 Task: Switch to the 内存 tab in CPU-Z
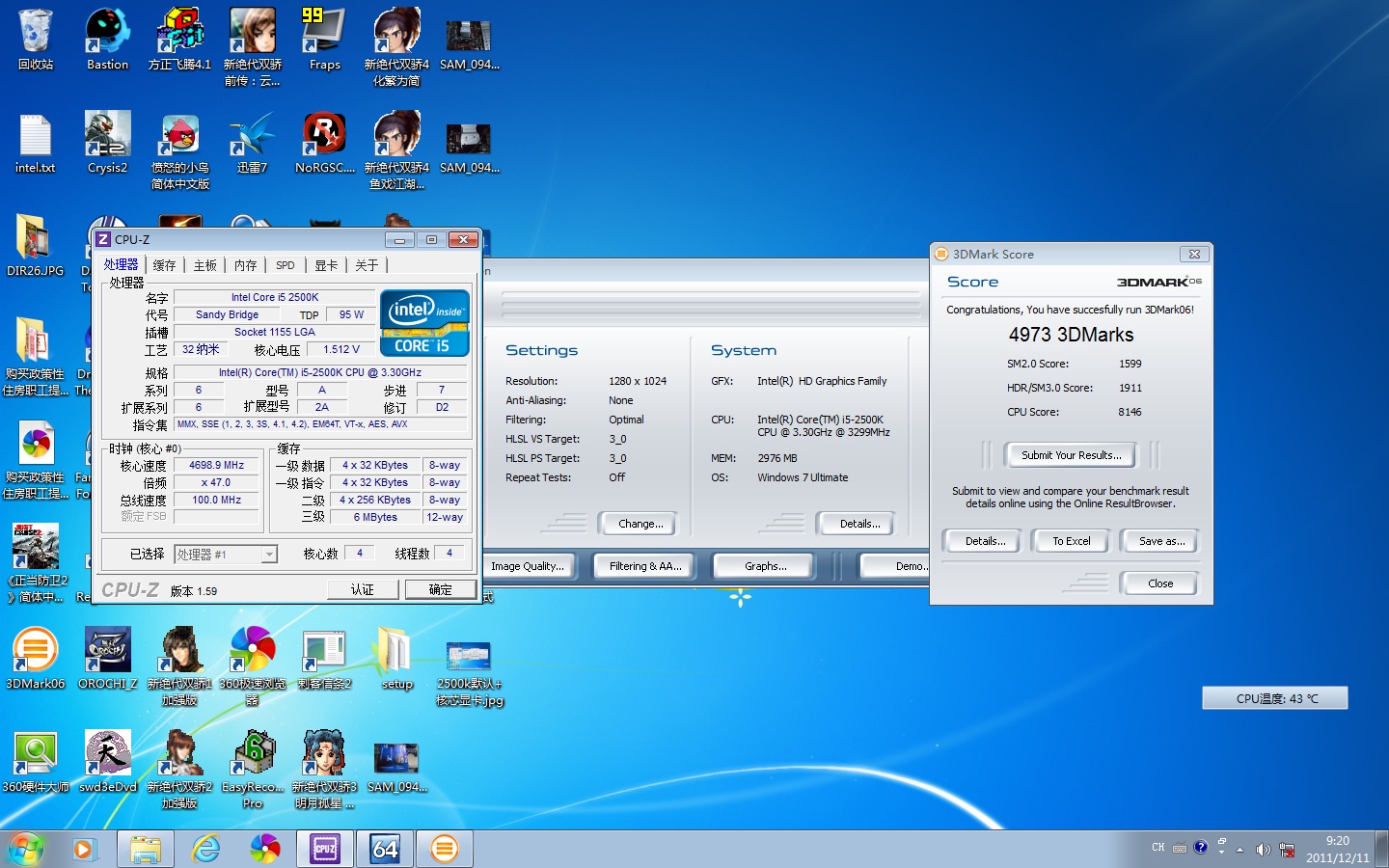(245, 265)
